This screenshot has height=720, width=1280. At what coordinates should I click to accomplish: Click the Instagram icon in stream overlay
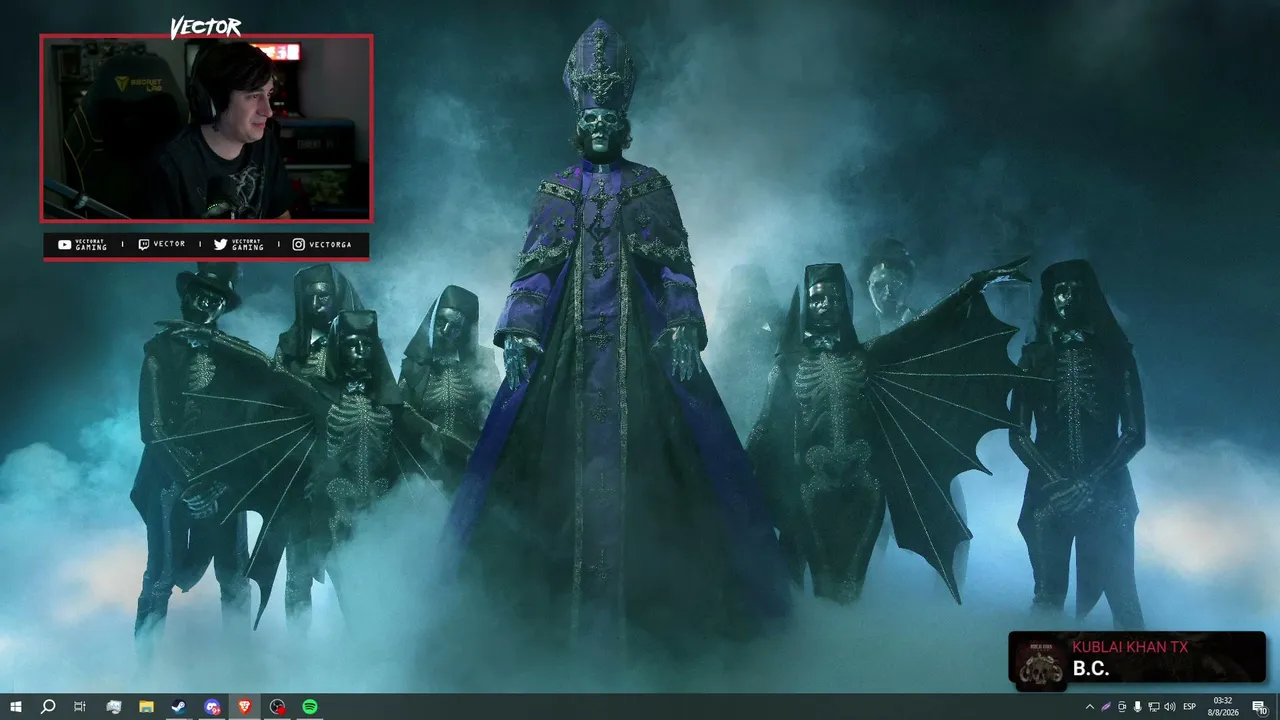pyautogui.click(x=298, y=245)
